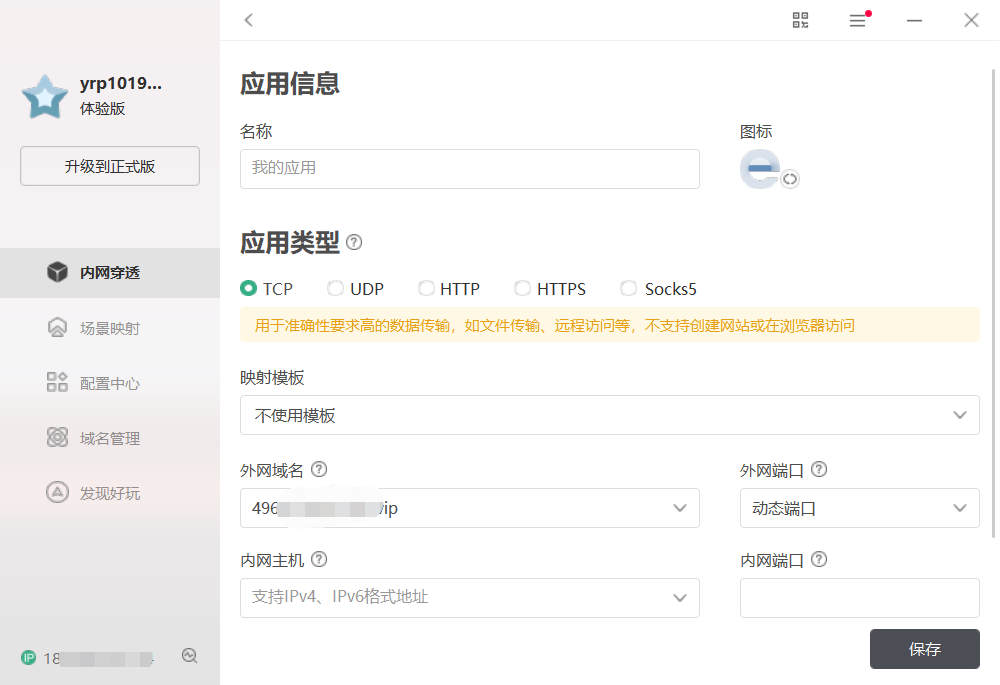This screenshot has height=685, width=1000.
Task: Go back using the back arrow
Action: tap(249, 20)
